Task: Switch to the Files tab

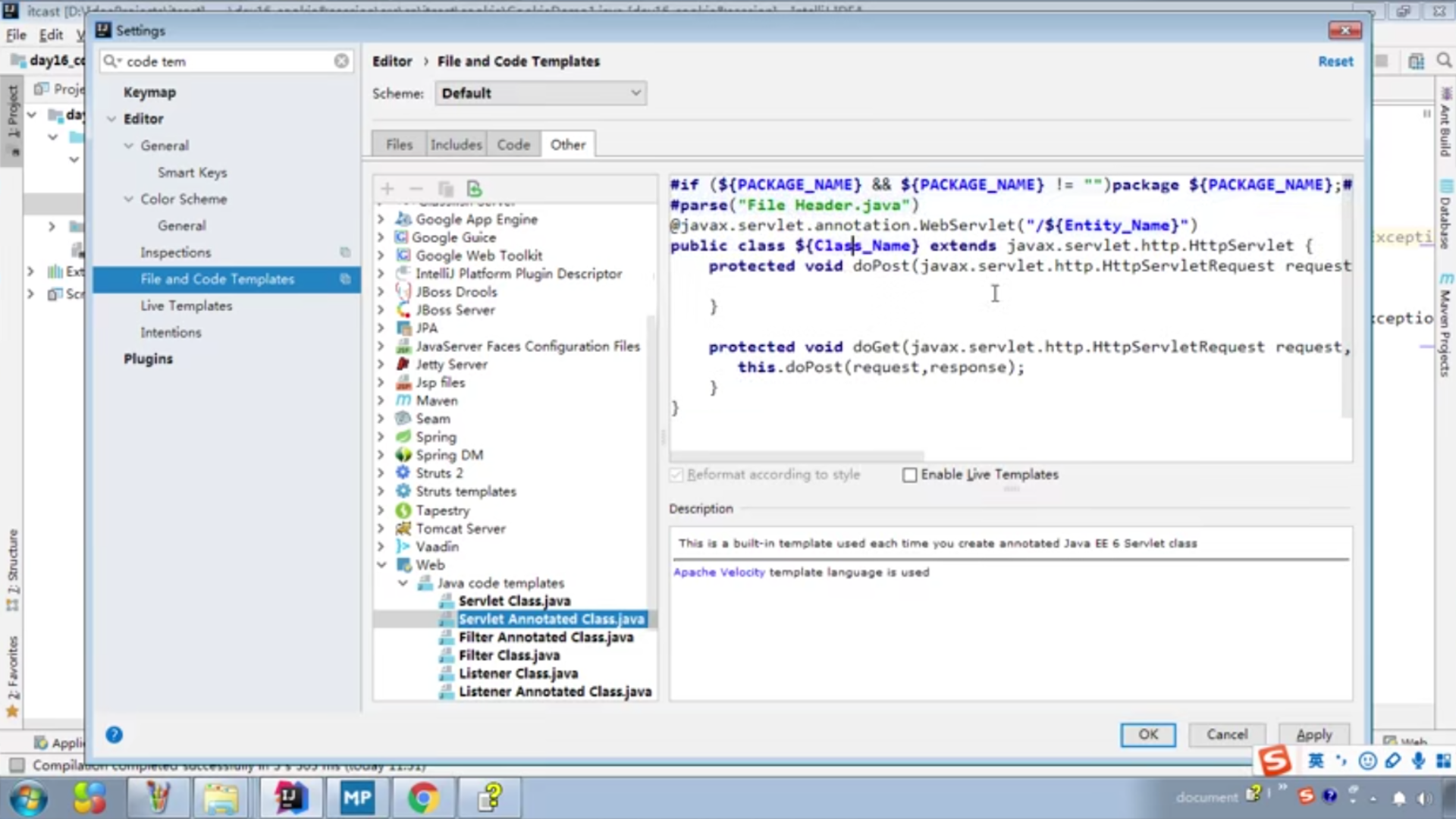Action: click(399, 144)
